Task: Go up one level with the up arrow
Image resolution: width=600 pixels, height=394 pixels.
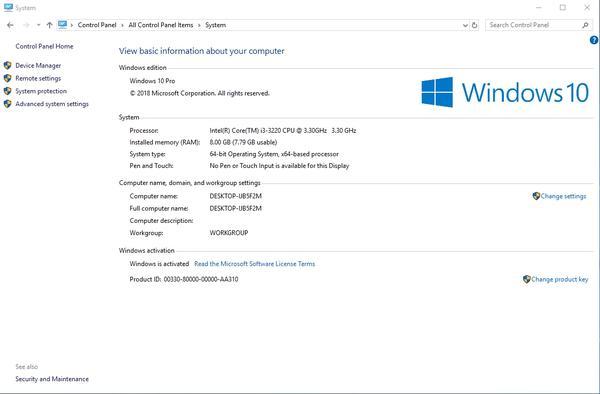Action: point(49,25)
